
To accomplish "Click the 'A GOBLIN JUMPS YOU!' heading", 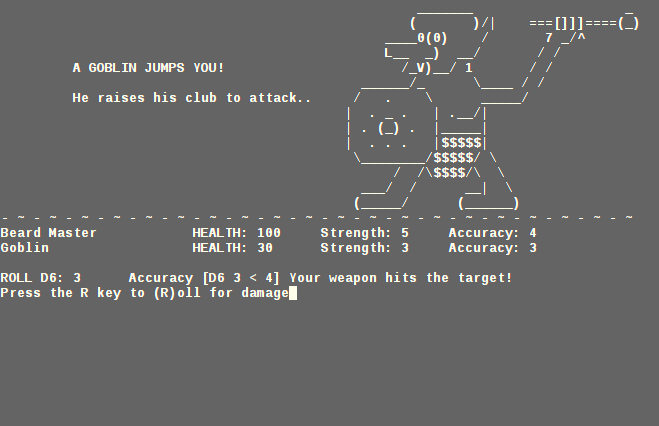I will click(148, 68).
